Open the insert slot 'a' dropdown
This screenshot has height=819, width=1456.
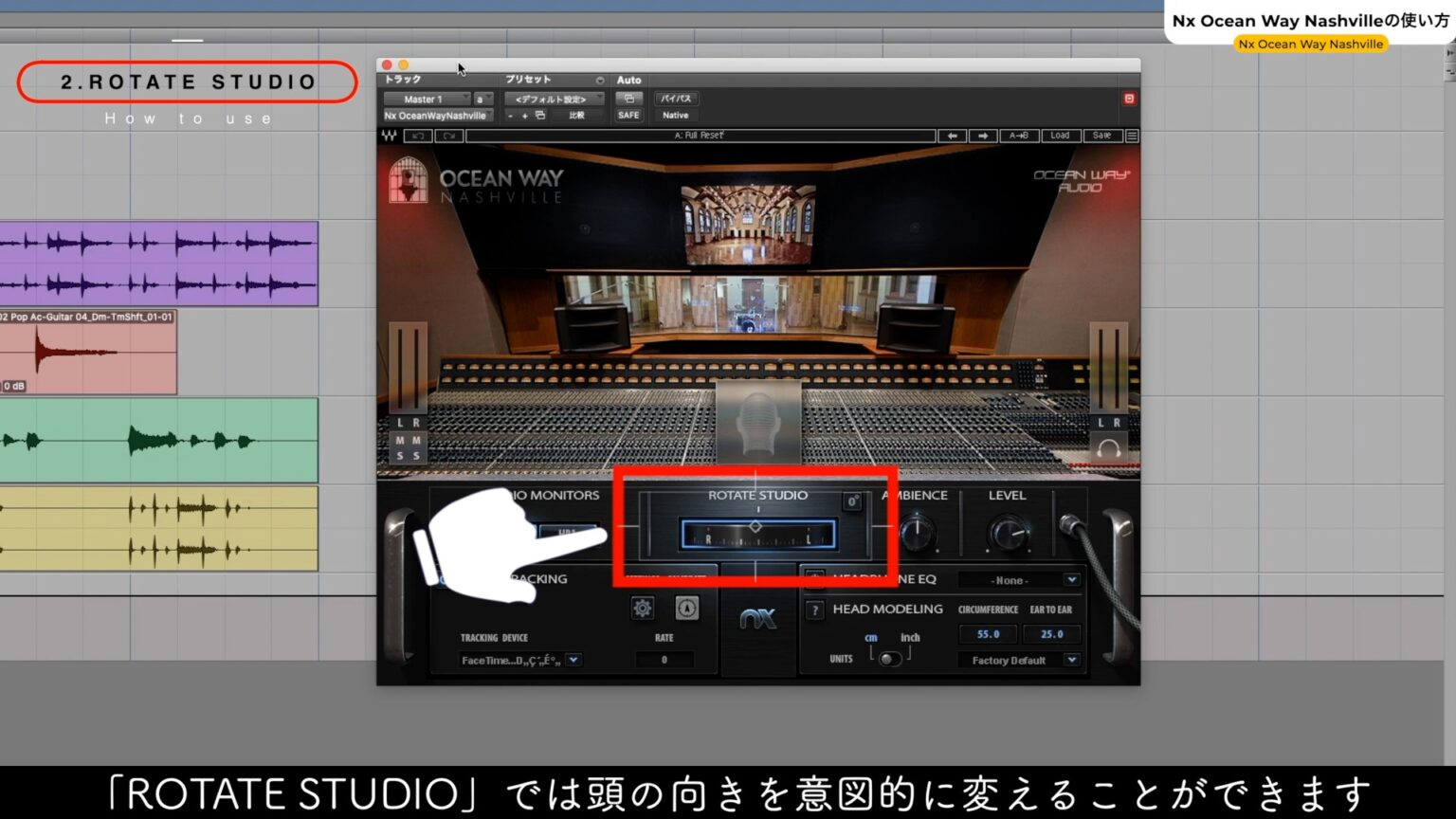point(483,99)
